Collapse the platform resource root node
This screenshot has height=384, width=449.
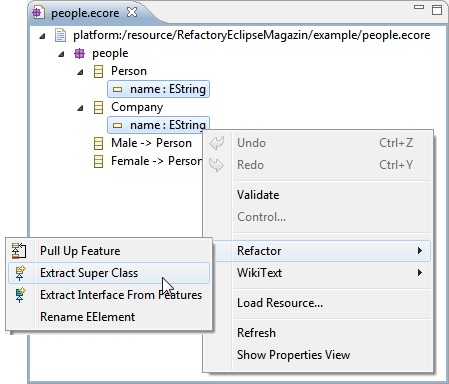point(42,36)
